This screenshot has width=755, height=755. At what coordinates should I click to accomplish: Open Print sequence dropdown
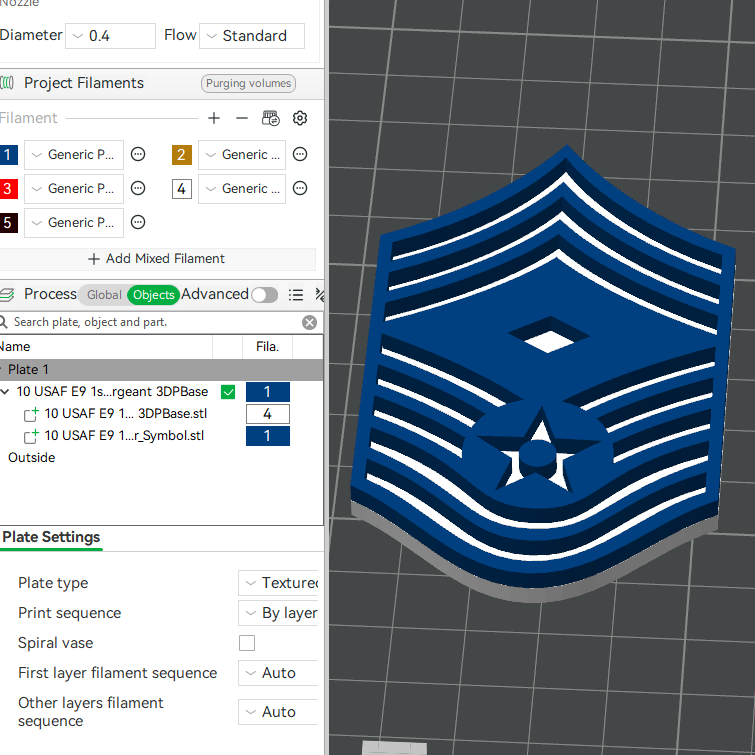click(278, 613)
